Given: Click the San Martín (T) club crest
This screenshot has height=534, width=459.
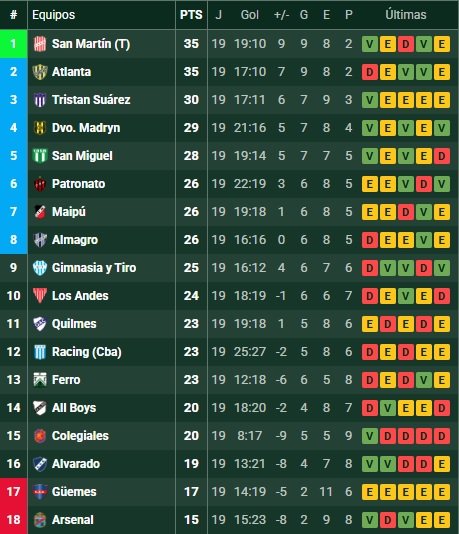Looking at the screenshot, I should click(x=40, y=44).
